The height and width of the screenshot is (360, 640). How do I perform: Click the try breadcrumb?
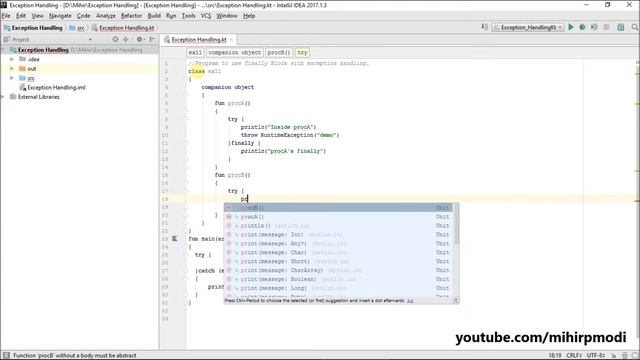click(302, 53)
